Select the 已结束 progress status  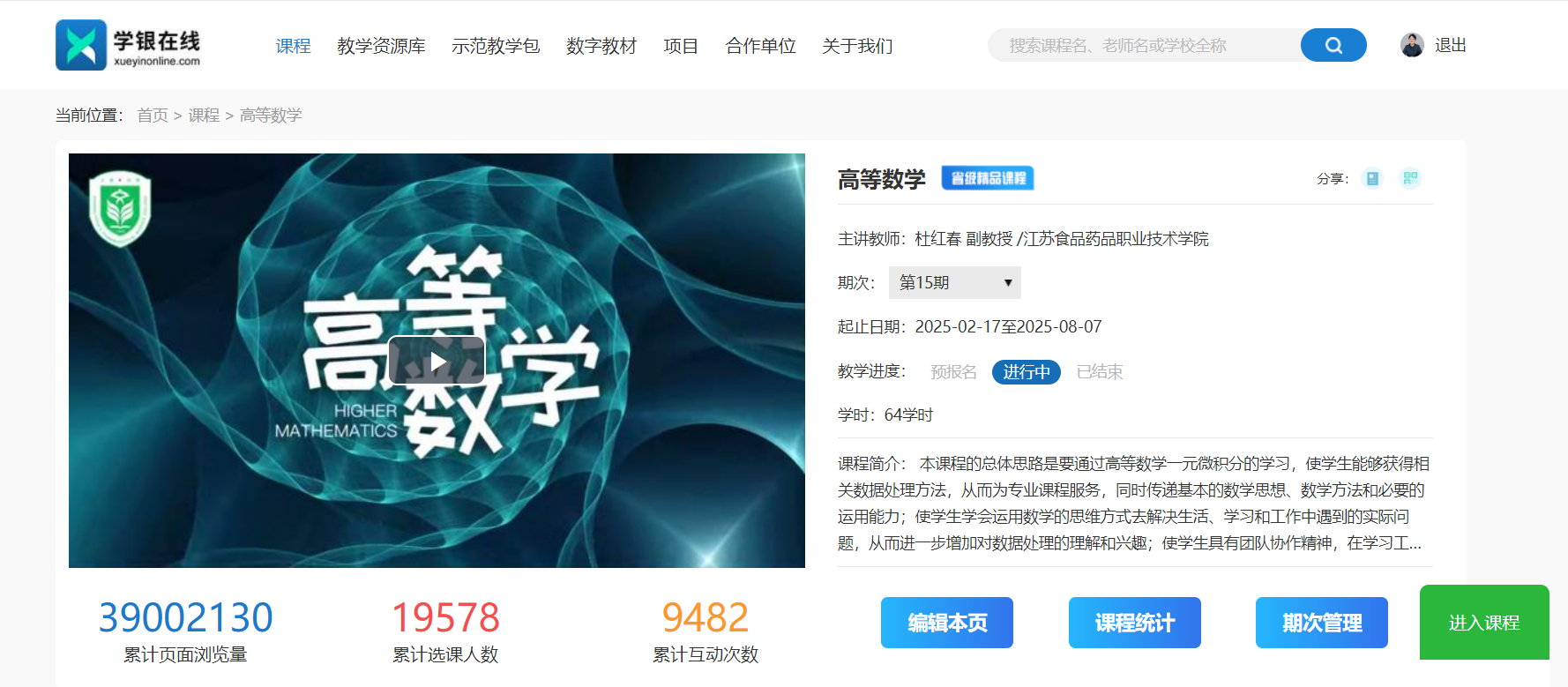coord(1100,372)
